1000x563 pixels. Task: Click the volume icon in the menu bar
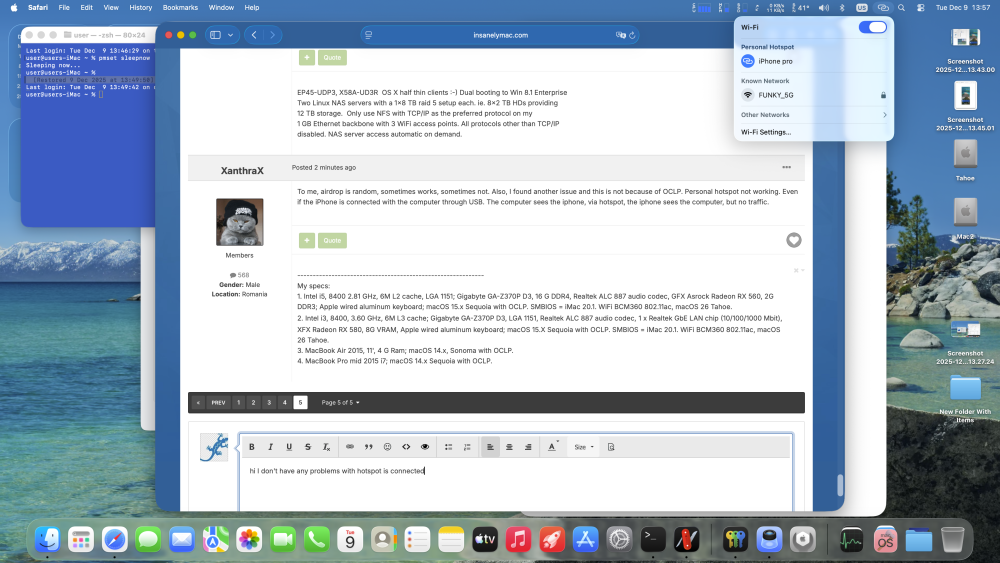823,8
